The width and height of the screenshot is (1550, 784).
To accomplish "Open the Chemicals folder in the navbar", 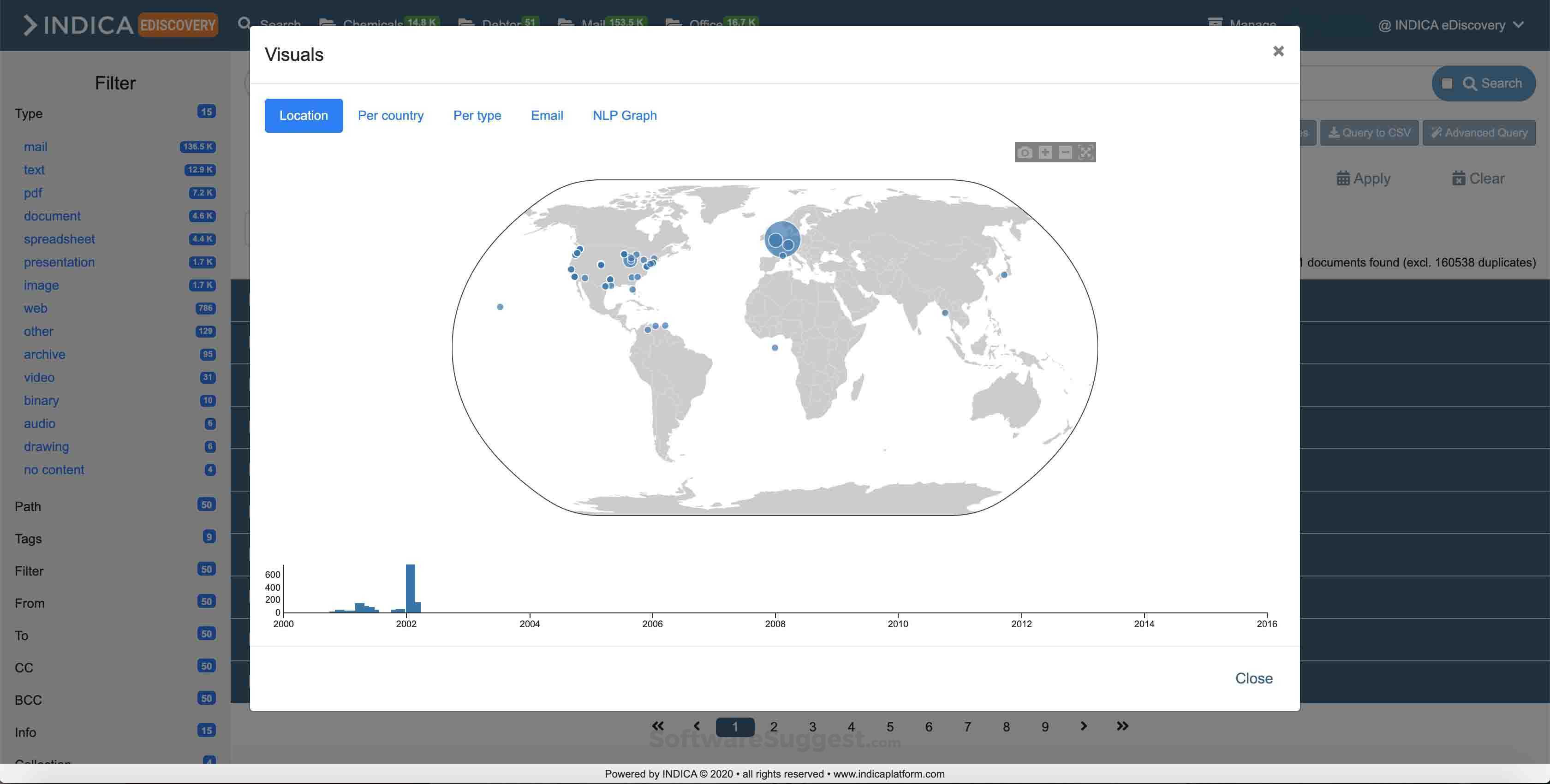I will point(373,24).
